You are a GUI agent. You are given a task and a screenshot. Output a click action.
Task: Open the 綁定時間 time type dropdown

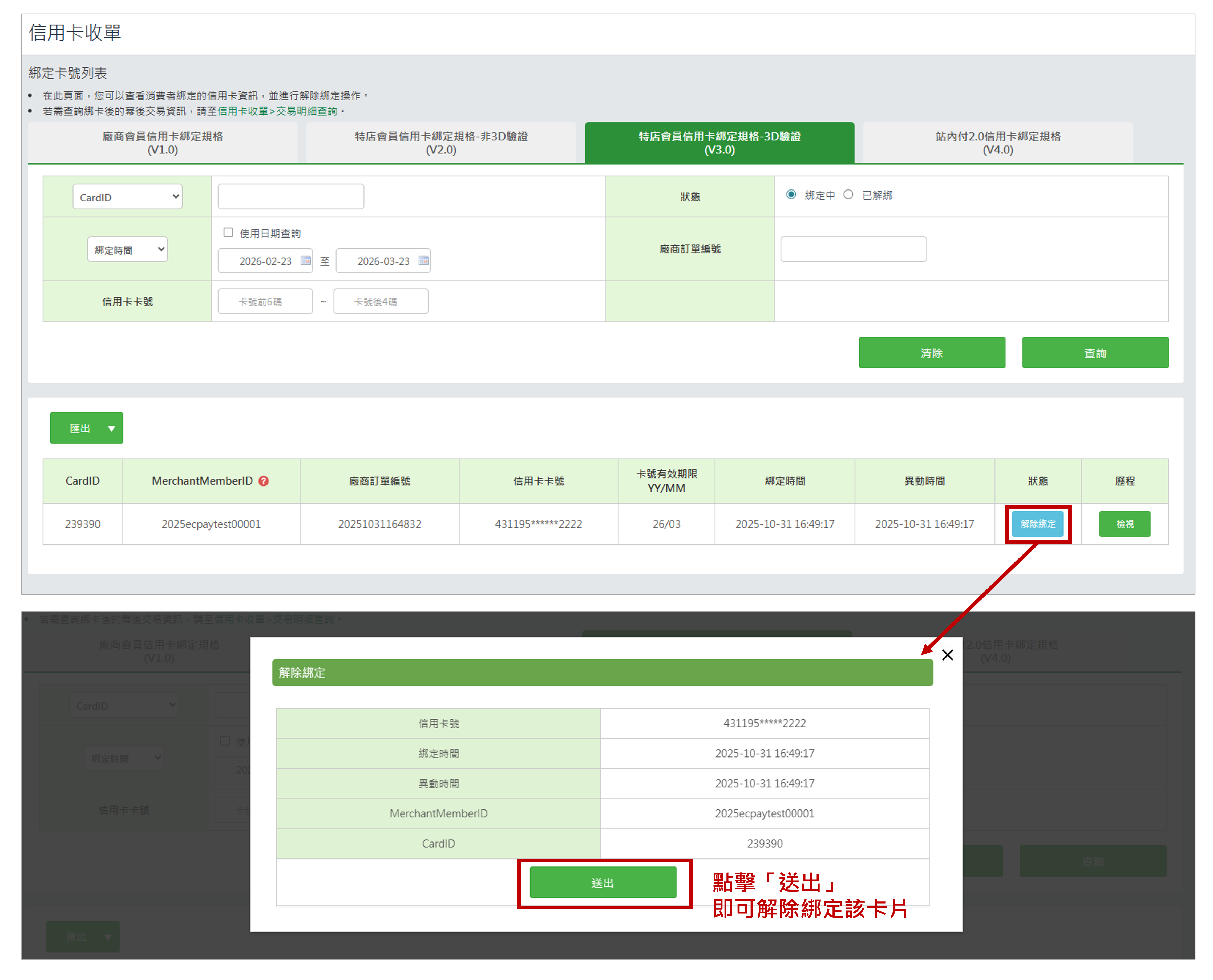128,249
